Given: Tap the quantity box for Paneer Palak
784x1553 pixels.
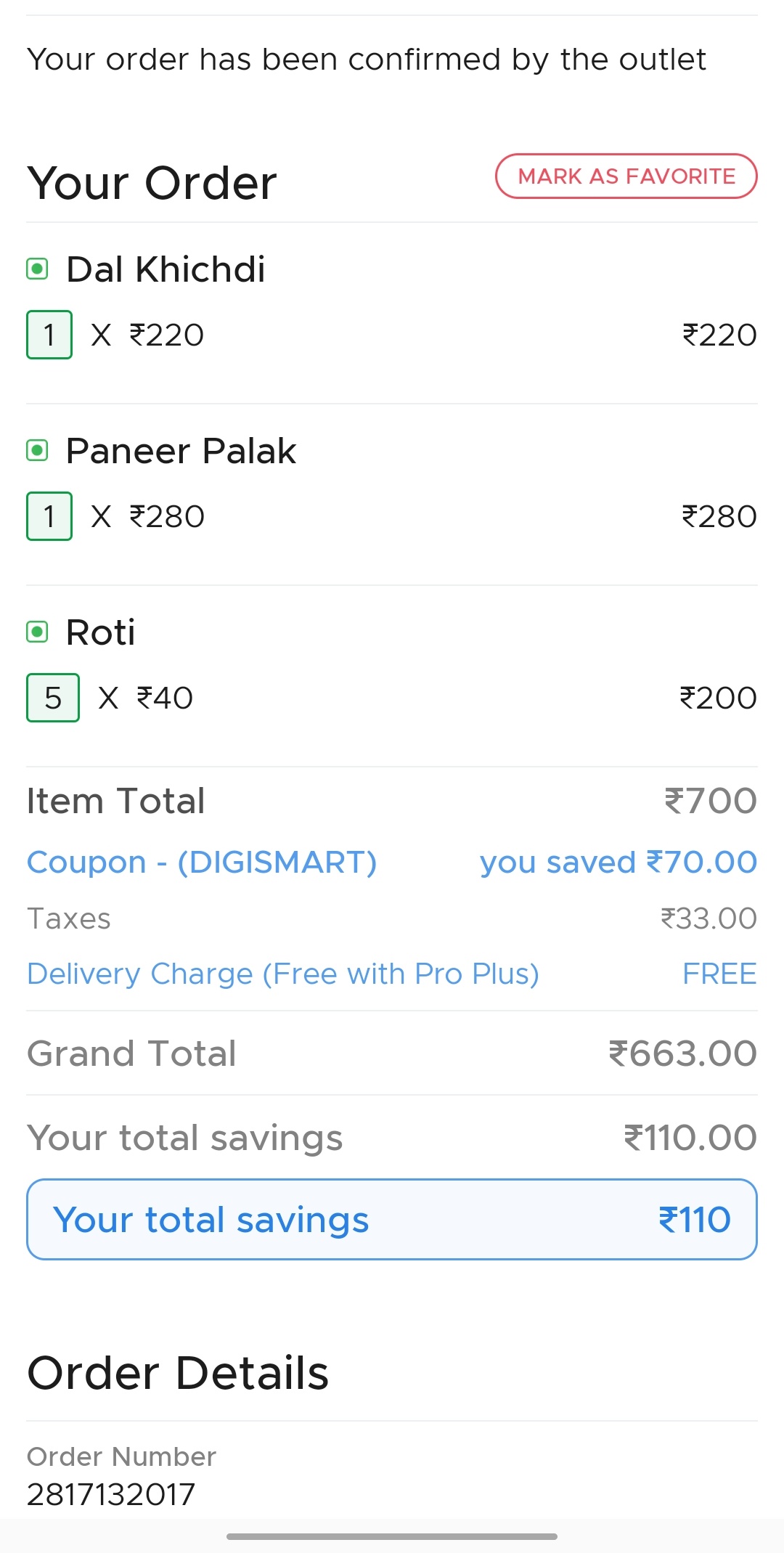Looking at the screenshot, I should (49, 516).
